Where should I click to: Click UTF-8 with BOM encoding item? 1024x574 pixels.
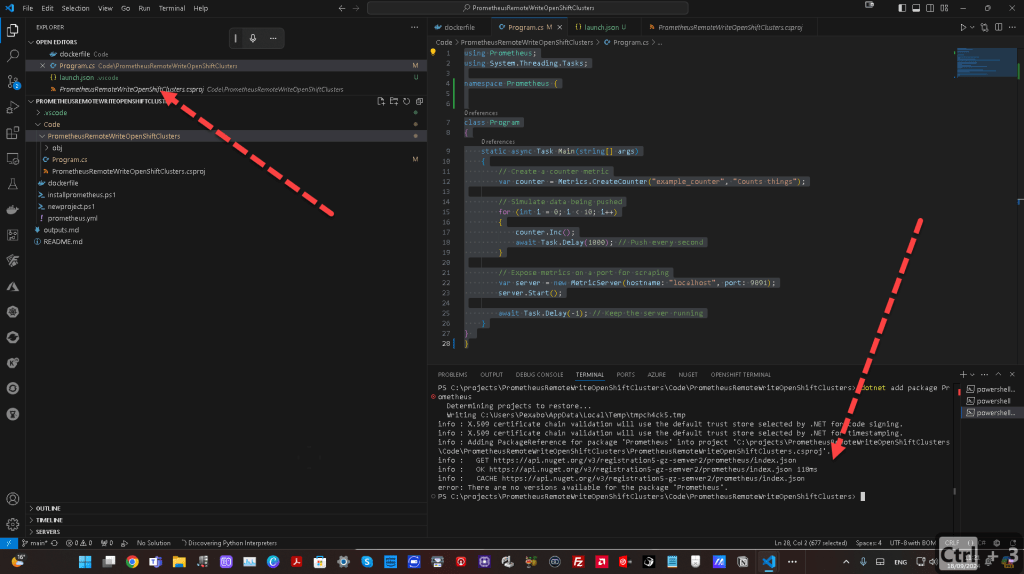pos(912,543)
